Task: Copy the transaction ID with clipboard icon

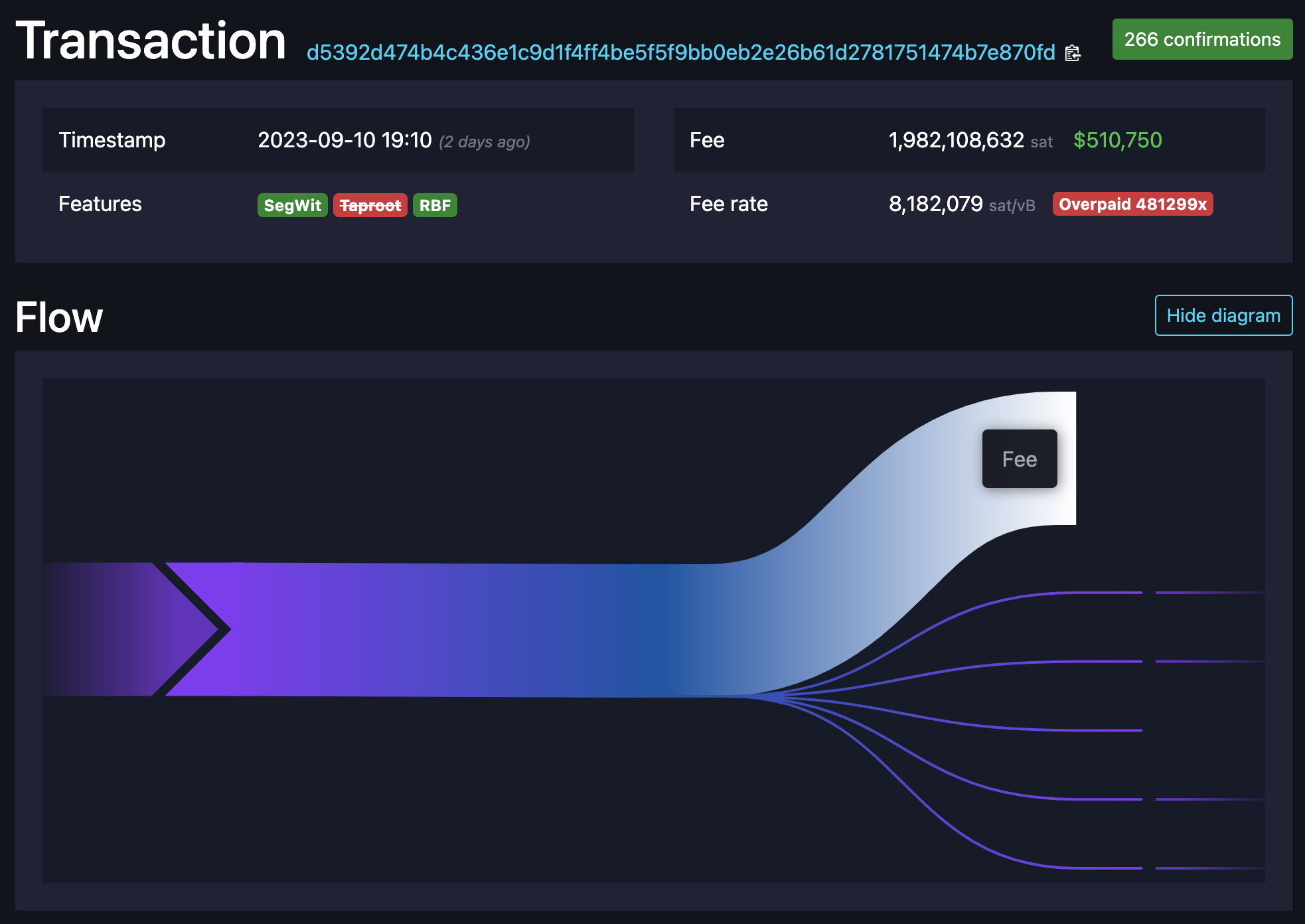Action: tap(1073, 53)
